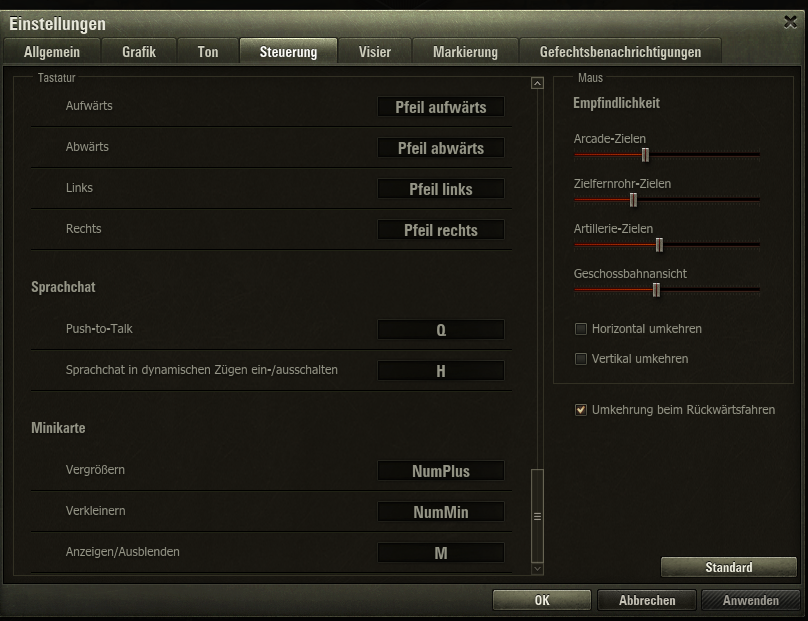Switch to the Grafik tab

tap(139, 52)
